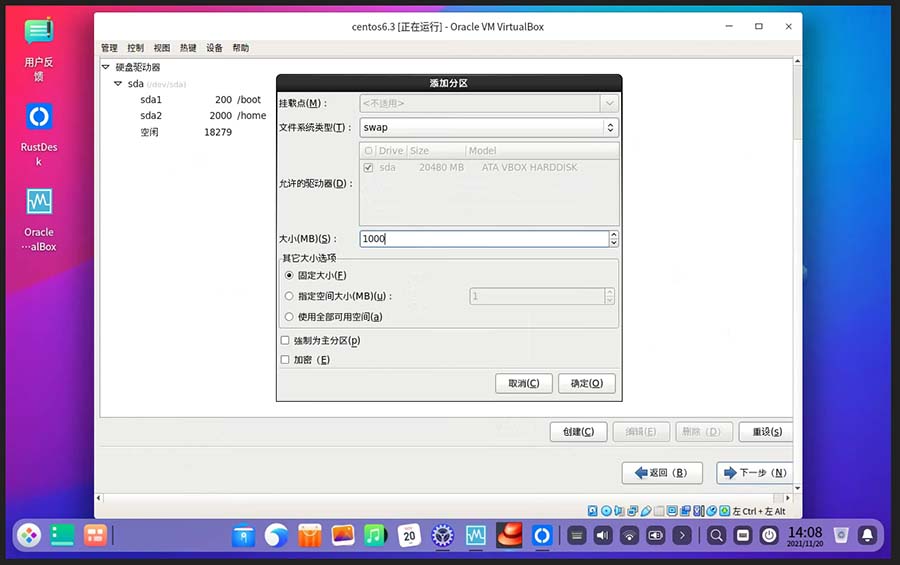900x565 pixels.
Task: Open the file manager in the dock
Action: point(243,536)
